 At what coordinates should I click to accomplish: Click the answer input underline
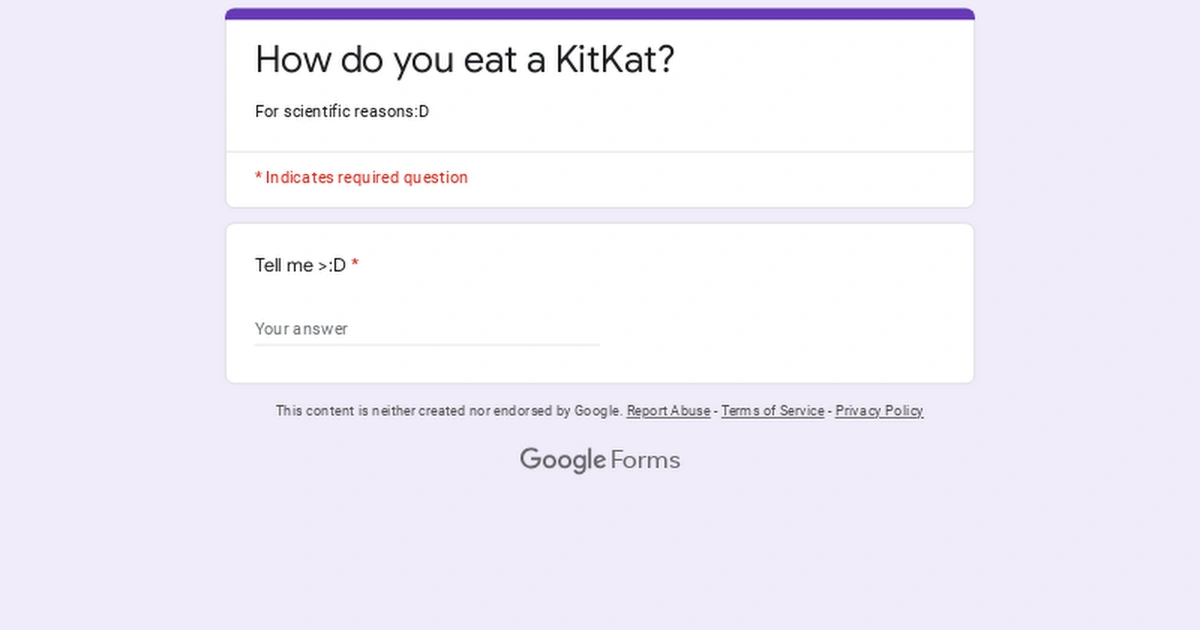tap(427, 345)
